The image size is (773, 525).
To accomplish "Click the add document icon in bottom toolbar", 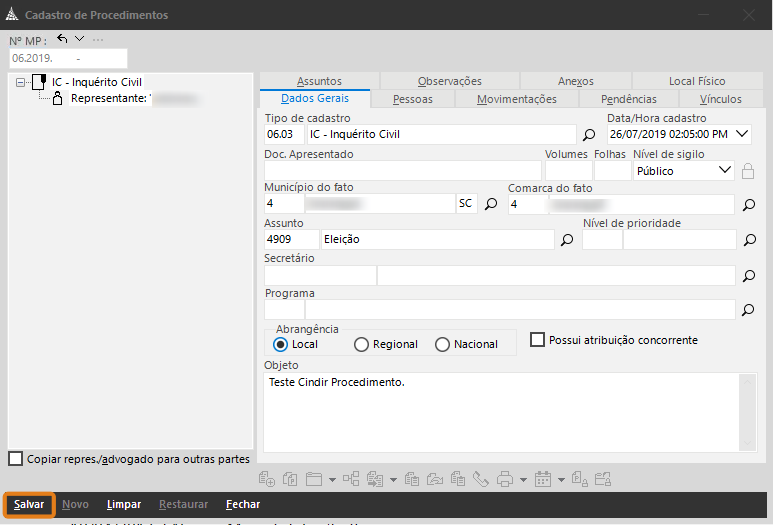I will click(x=267, y=479).
